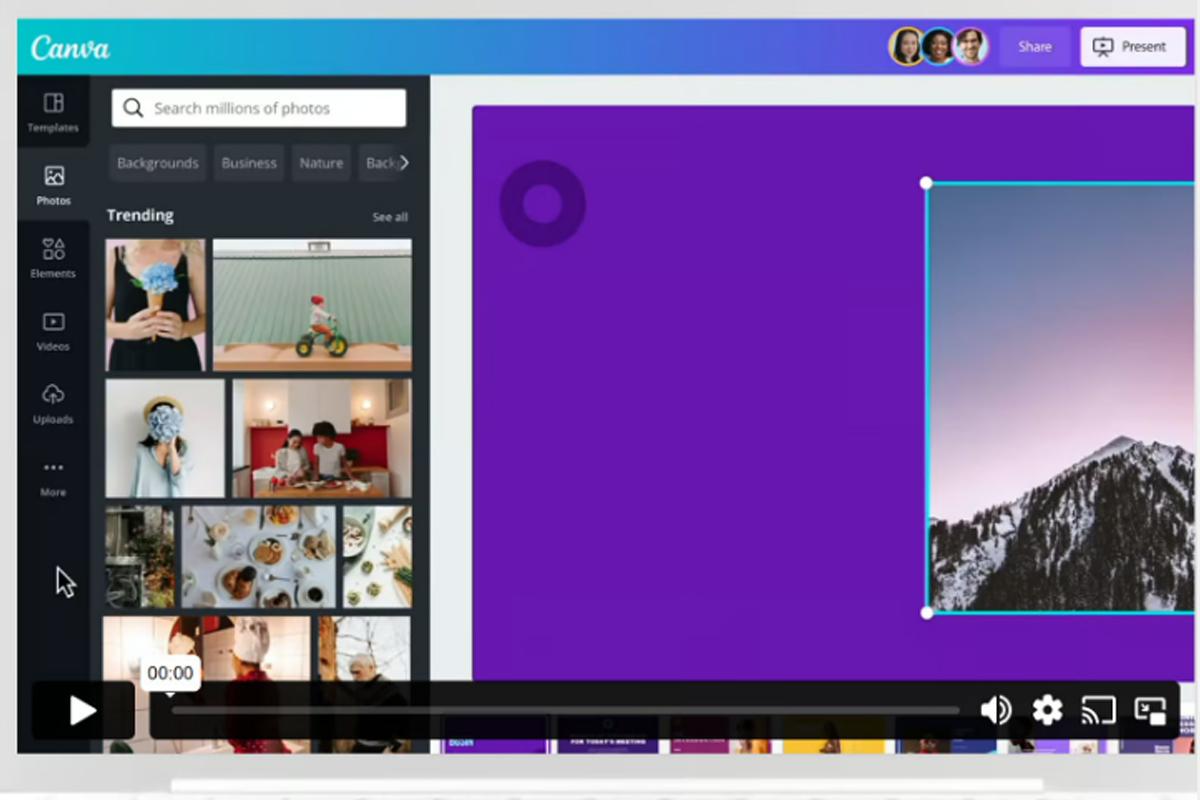The image size is (1200, 800).
Task: Click the More options sidebar icon
Action: [x=53, y=477]
